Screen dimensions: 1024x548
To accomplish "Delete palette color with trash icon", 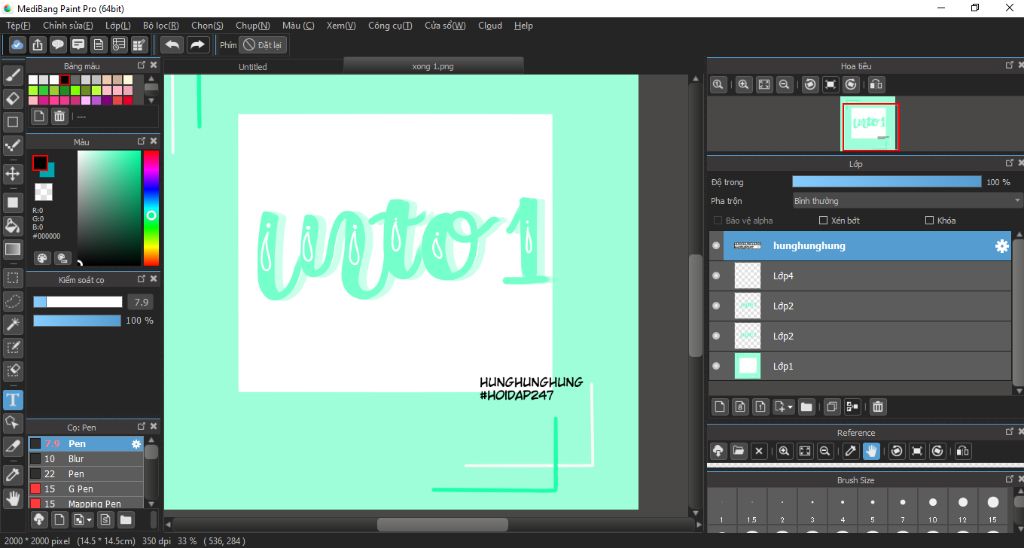I will 59,116.
